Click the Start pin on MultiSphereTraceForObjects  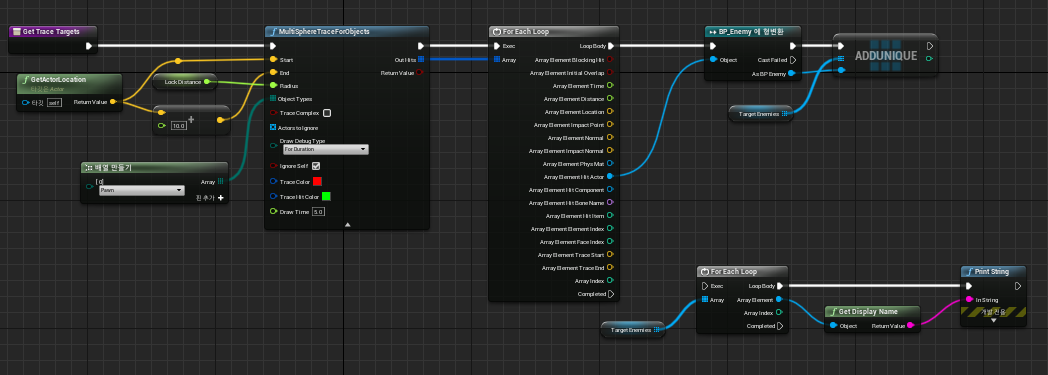(x=273, y=59)
